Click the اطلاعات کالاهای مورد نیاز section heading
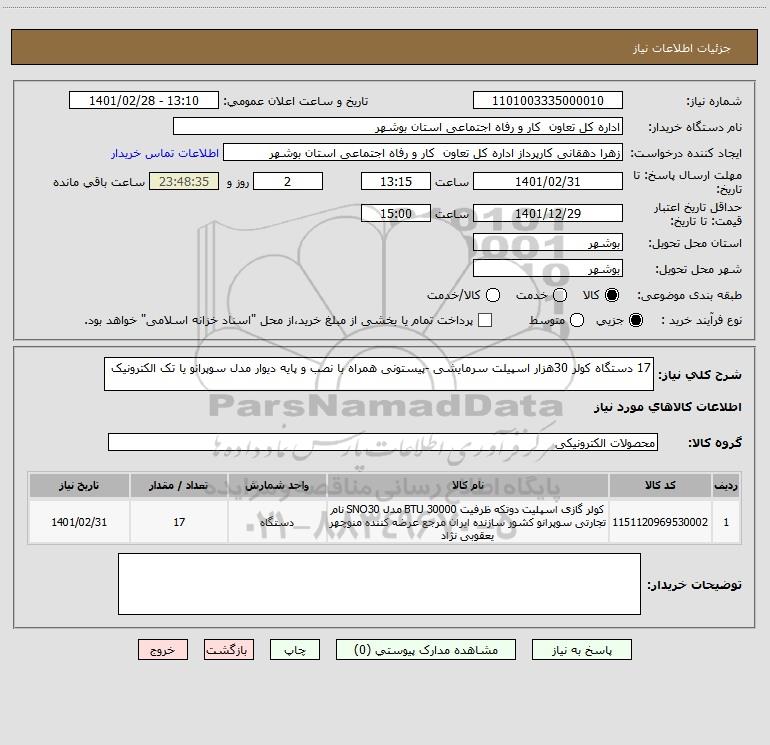Viewport: 770px width, 745px height. click(668, 407)
